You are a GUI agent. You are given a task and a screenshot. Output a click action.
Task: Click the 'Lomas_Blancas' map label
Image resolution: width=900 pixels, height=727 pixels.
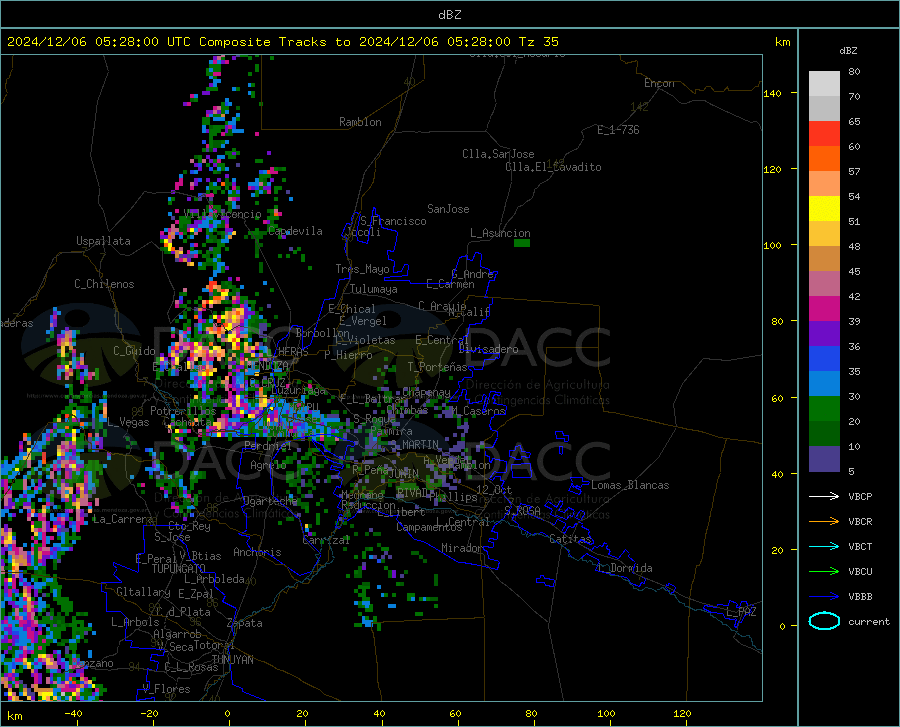(630, 485)
